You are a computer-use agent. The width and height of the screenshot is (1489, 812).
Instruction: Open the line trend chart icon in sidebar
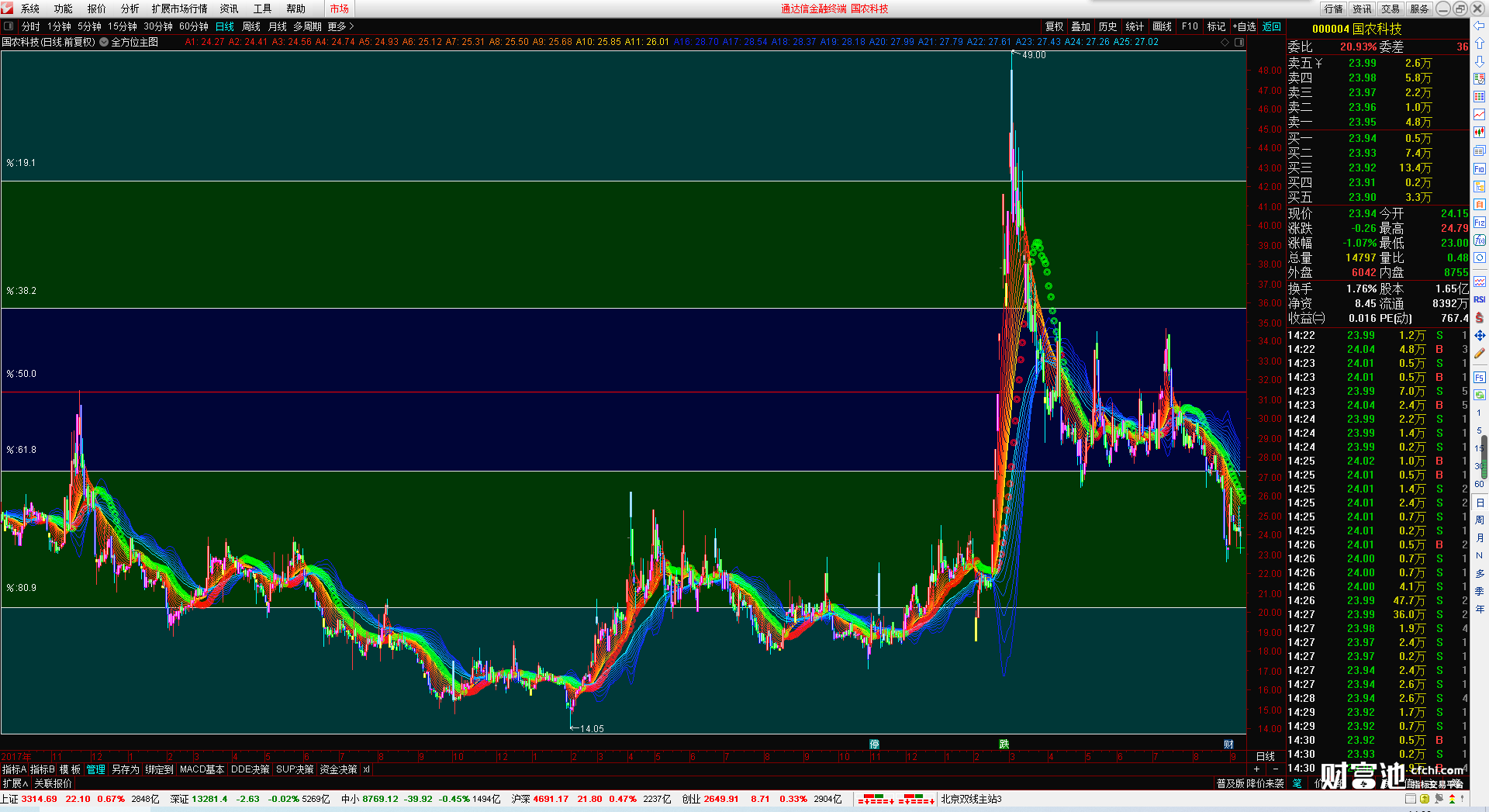coord(1480,115)
